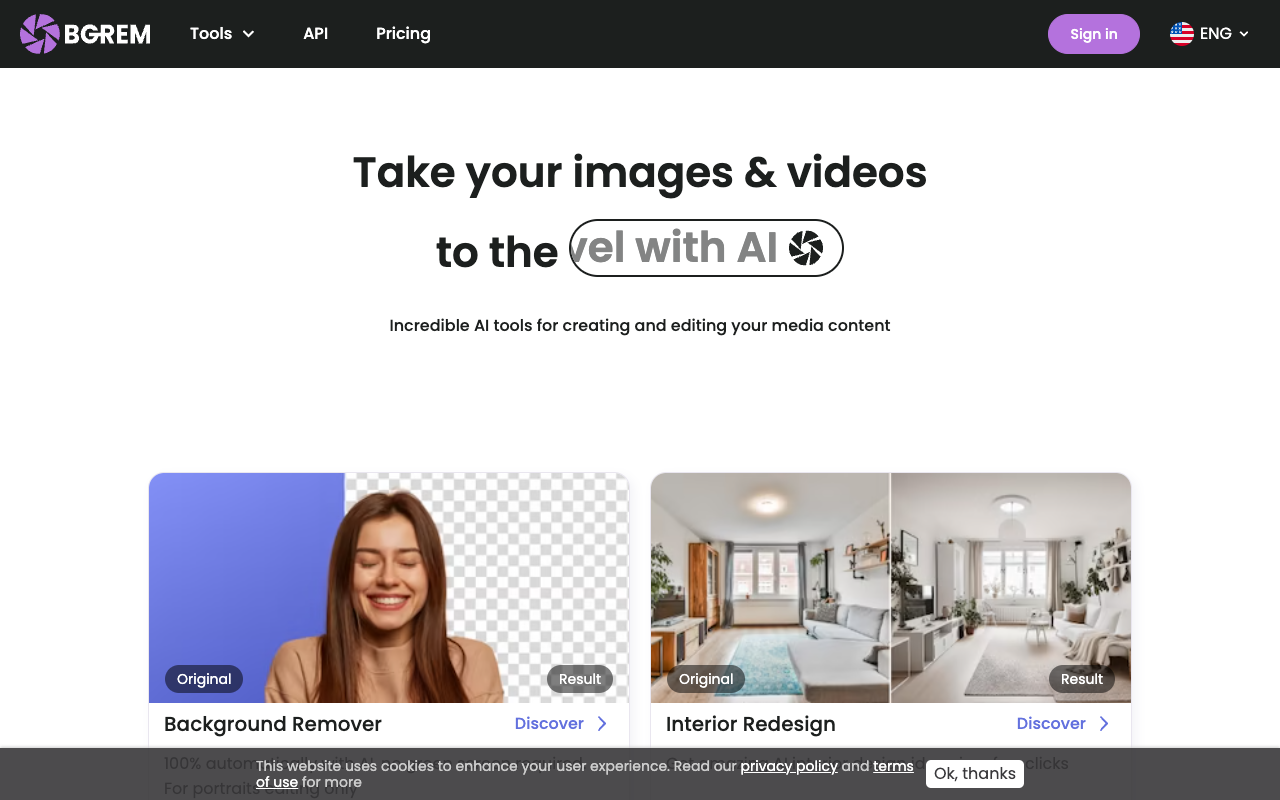Click the Interior Redesign title
This screenshot has width=1280, height=800.
[751, 724]
